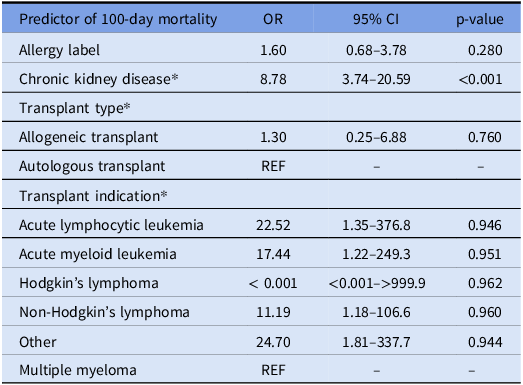Select the OR column header
The height and width of the screenshot is (385, 523).
273,19
